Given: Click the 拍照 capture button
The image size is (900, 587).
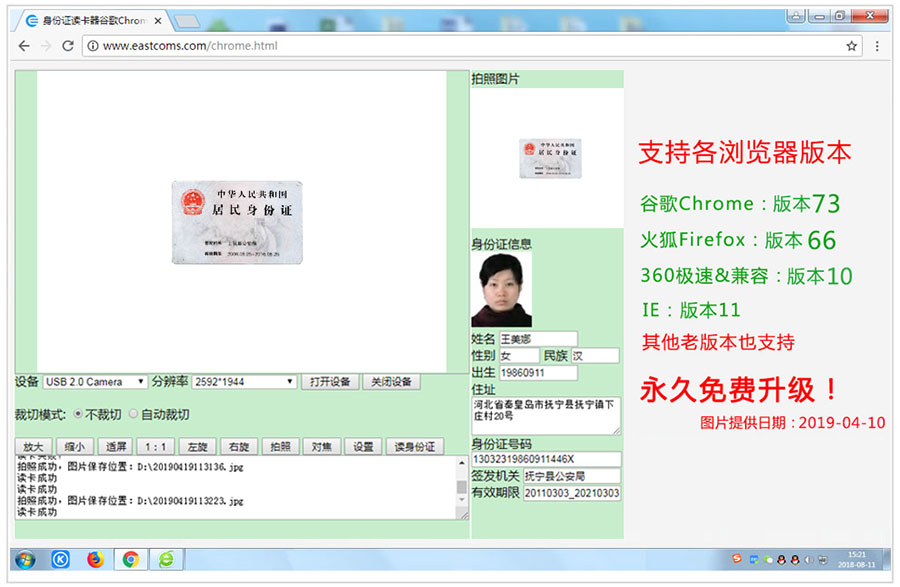Looking at the screenshot, I should [281, 447].
